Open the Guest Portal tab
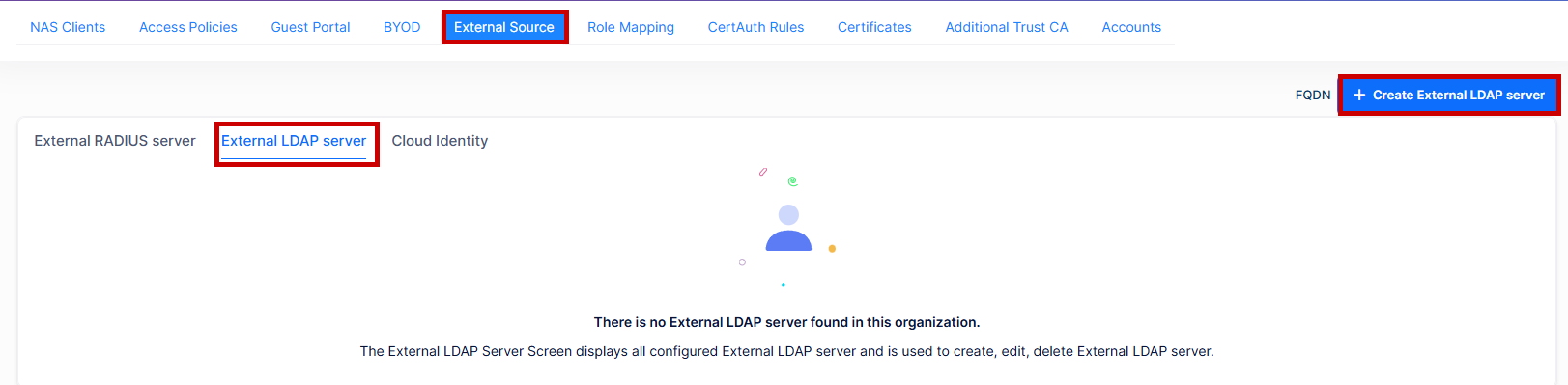Viewport: 1568px width, 385px height. tap(310, 27)
